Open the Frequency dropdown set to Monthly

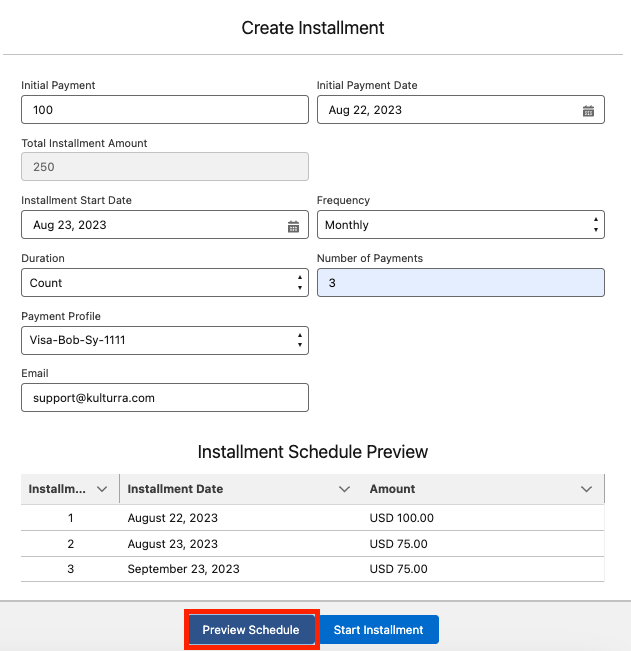(460, 225)
